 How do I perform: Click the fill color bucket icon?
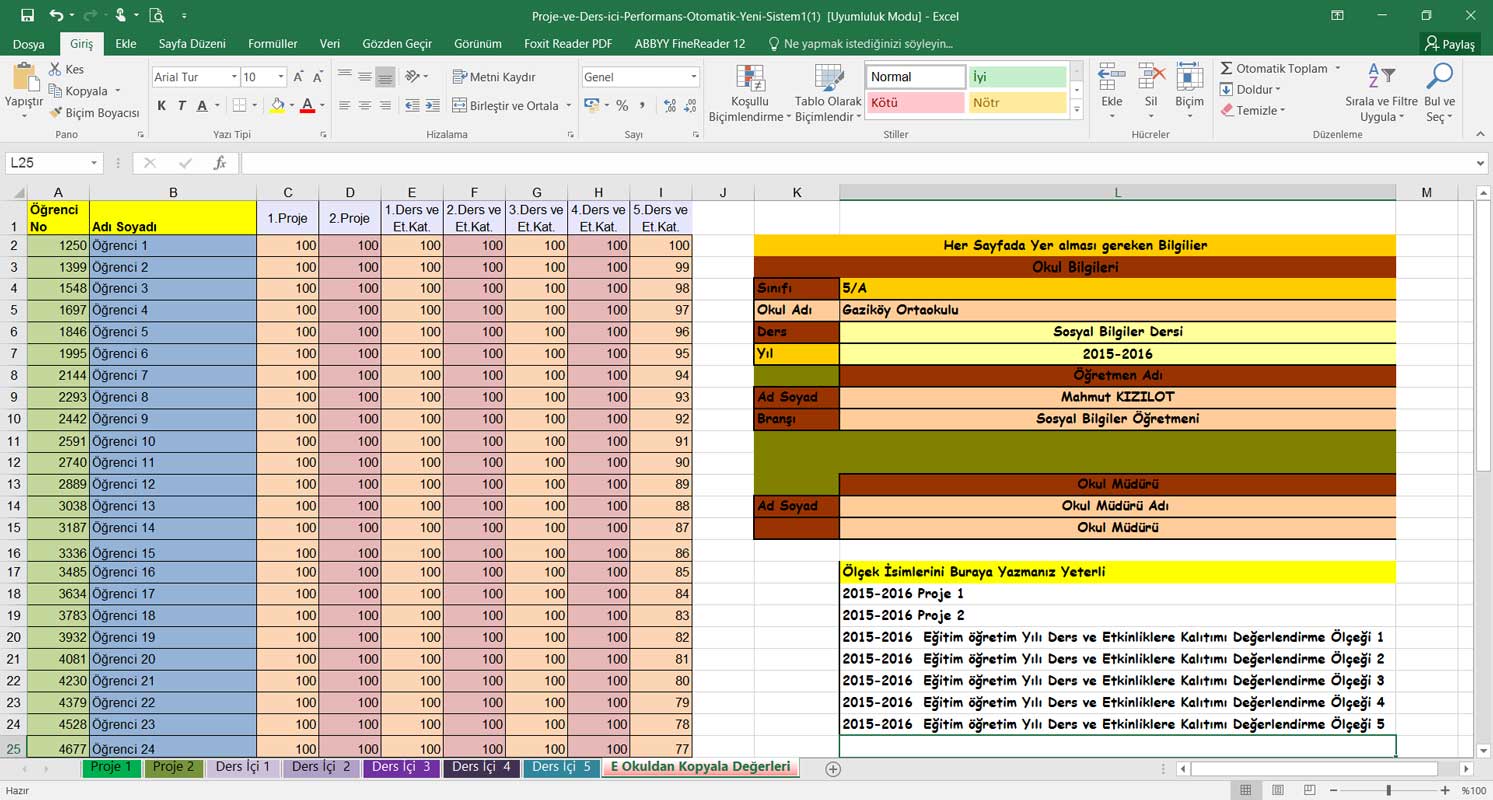coord(277,105)
